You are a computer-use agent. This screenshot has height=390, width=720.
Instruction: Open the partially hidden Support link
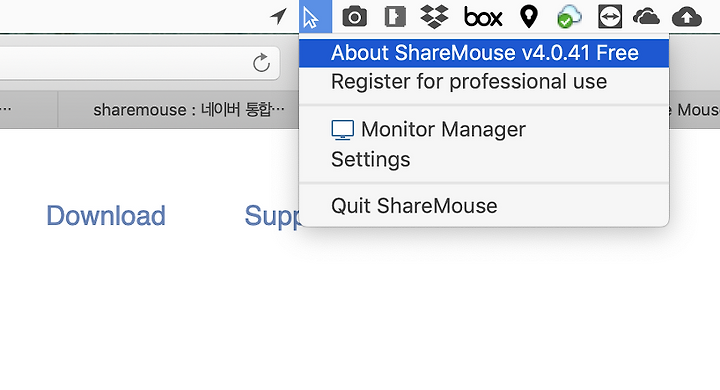click(x=272, y=216)
